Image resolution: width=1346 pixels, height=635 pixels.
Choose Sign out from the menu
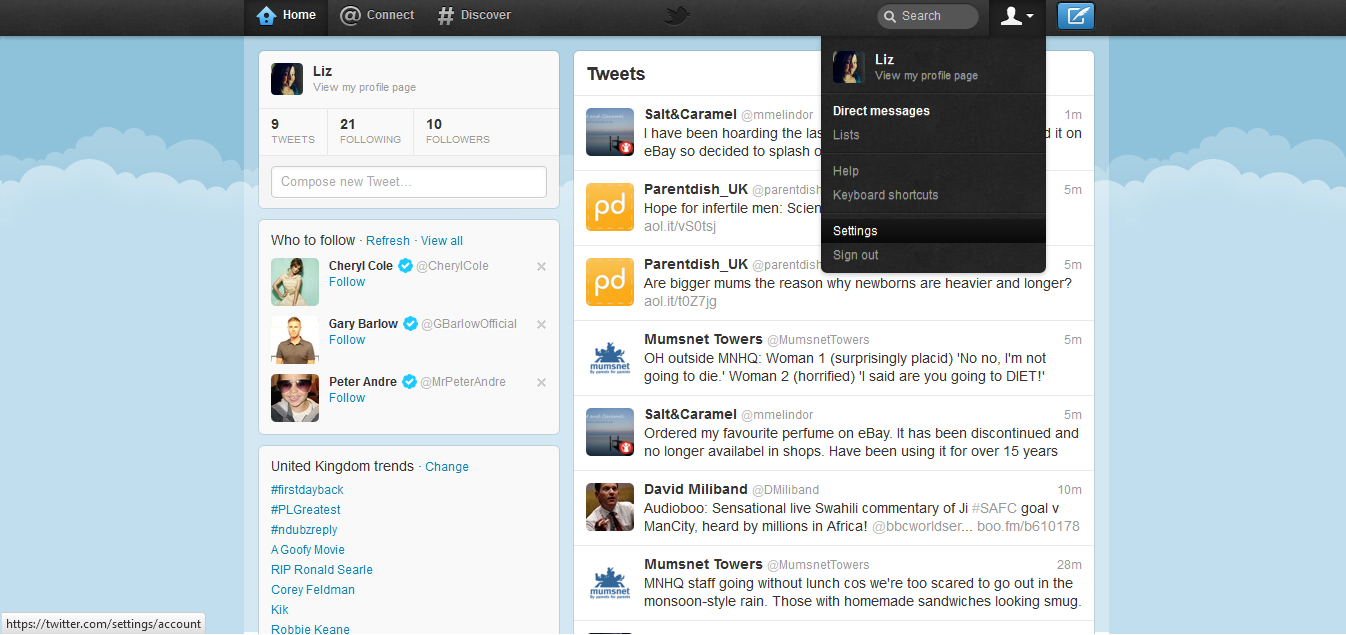coord(855,255)
